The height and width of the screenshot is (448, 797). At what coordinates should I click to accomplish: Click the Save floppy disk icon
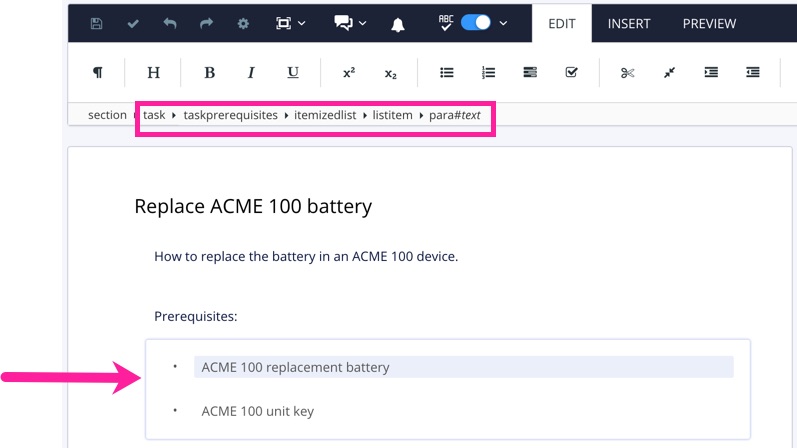pos(97,23)
